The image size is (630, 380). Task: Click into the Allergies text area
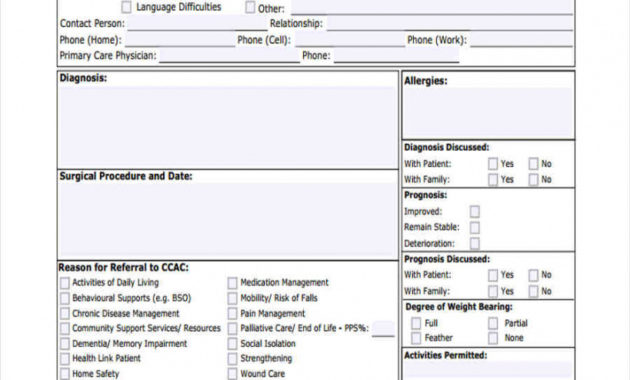(x=488, y=112)
